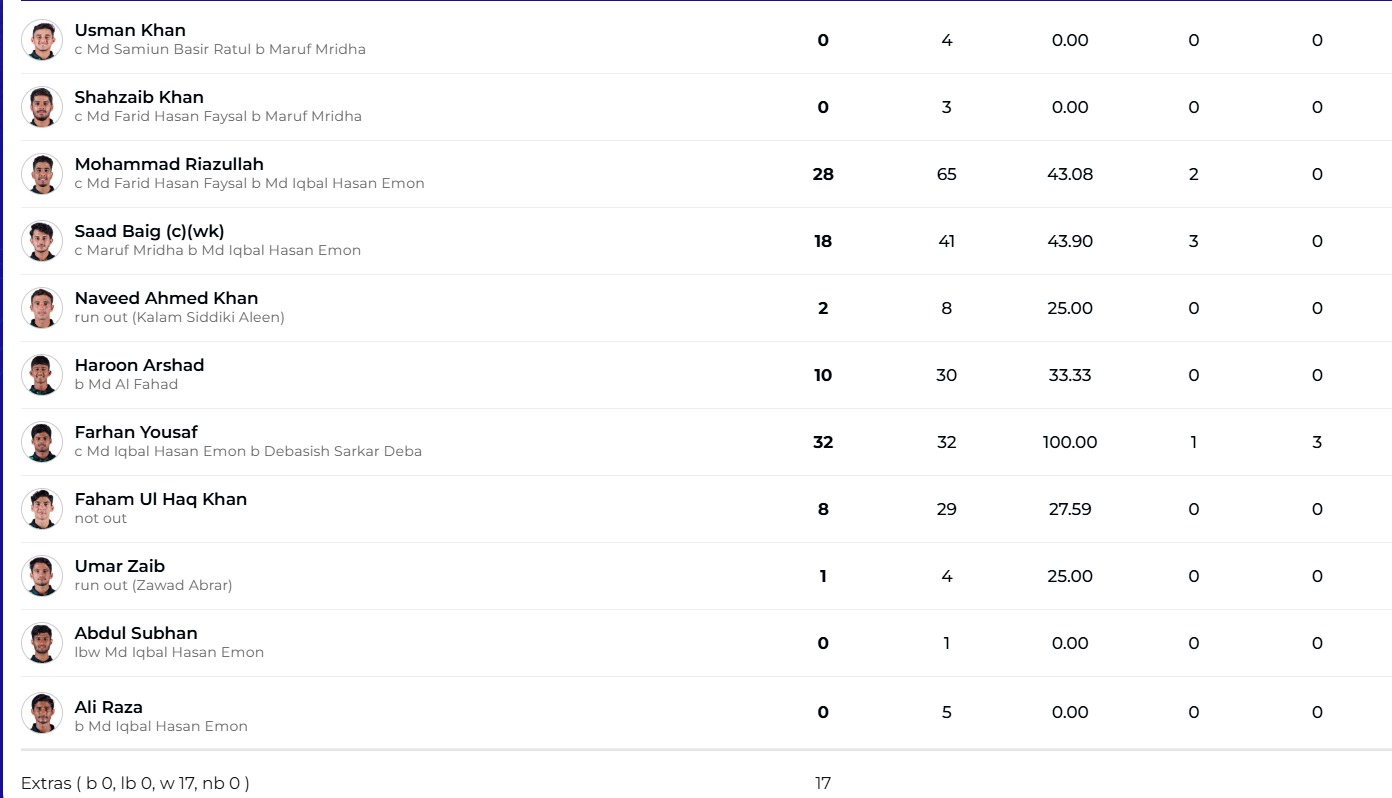Click the Extras summary row text

point(135,783)
